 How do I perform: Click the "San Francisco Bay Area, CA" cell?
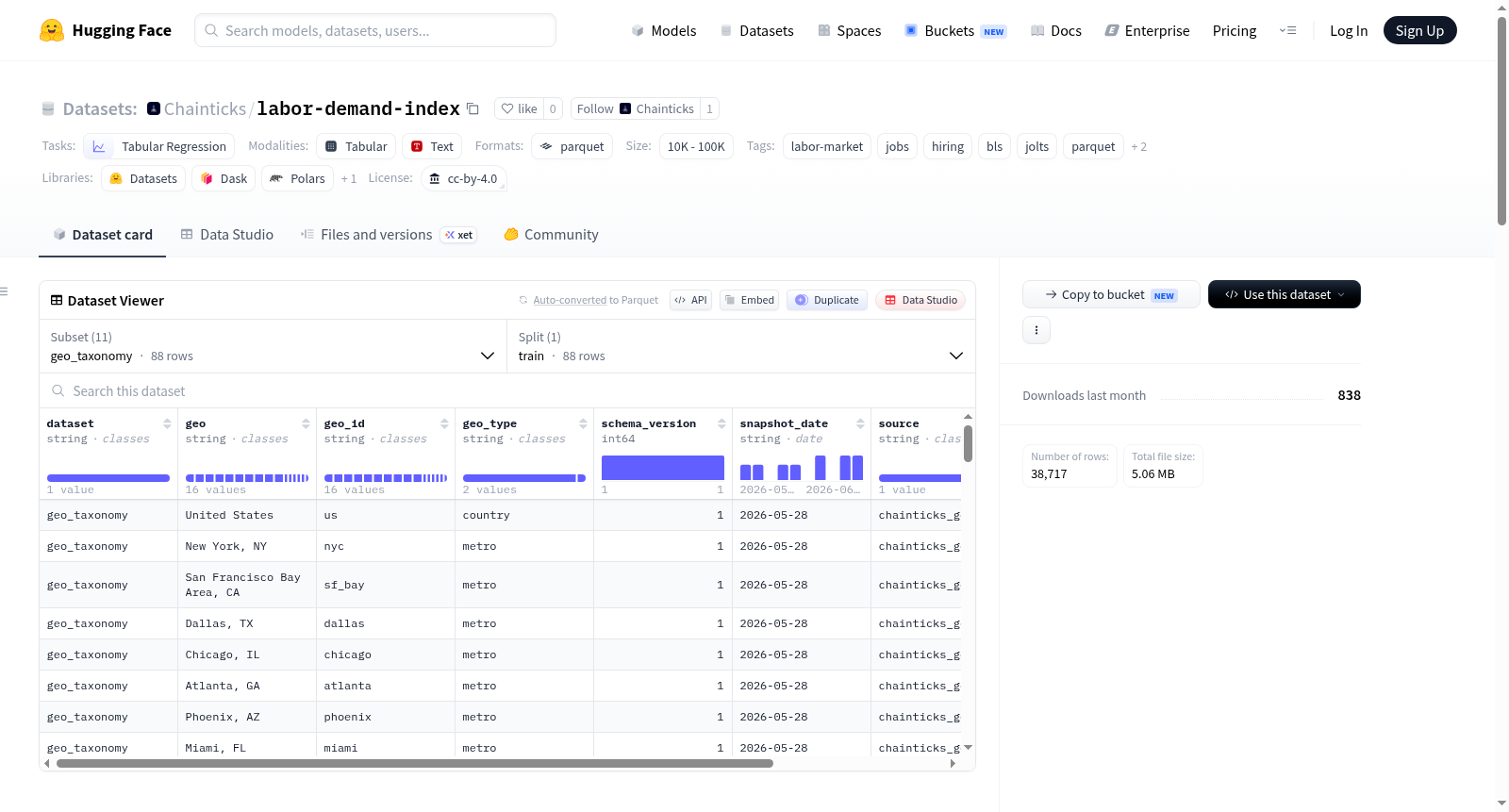[x=247, y=585]
